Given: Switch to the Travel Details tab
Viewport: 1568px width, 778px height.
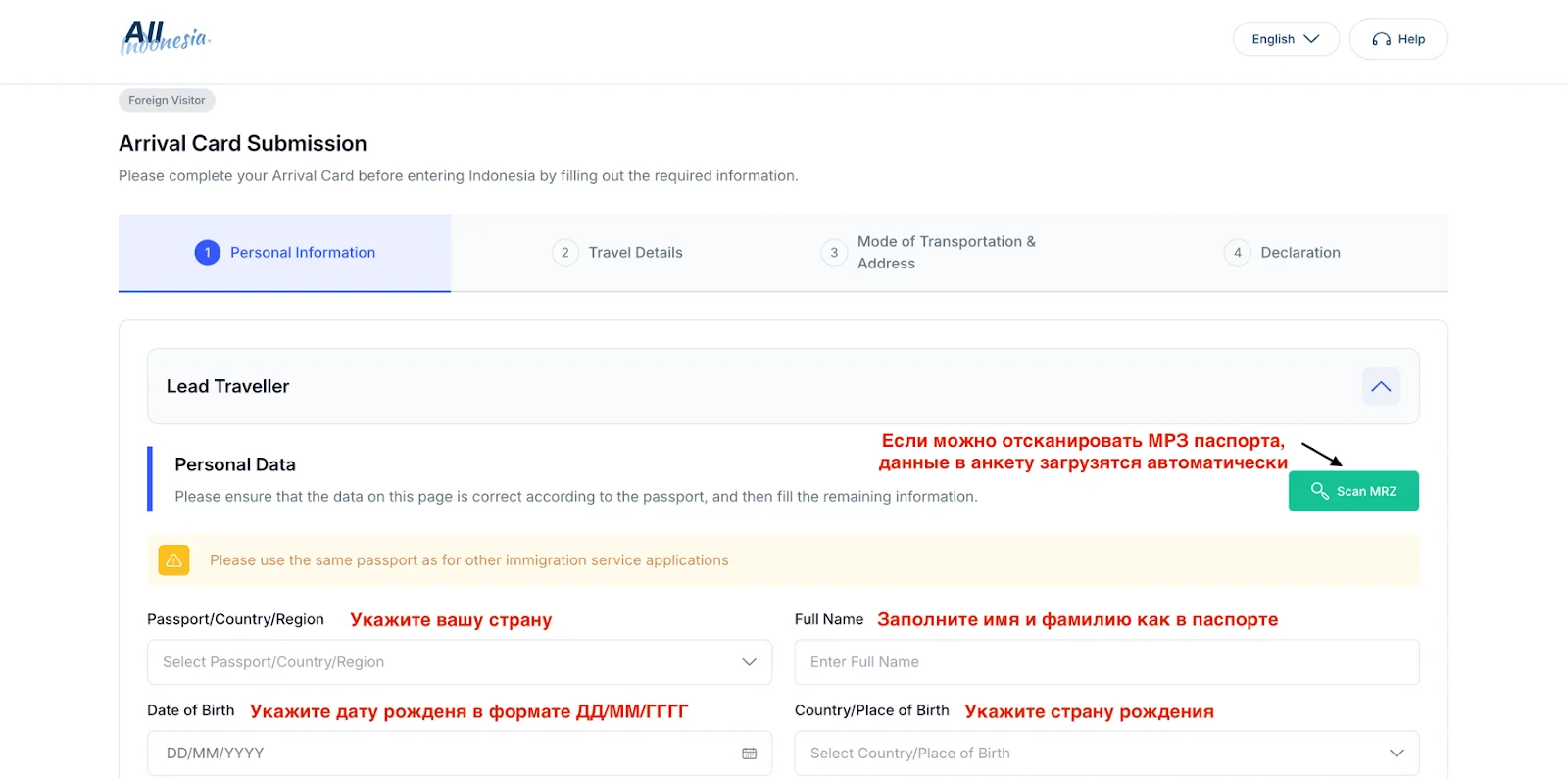Looking at the screenshot, I should coord(635,253).
